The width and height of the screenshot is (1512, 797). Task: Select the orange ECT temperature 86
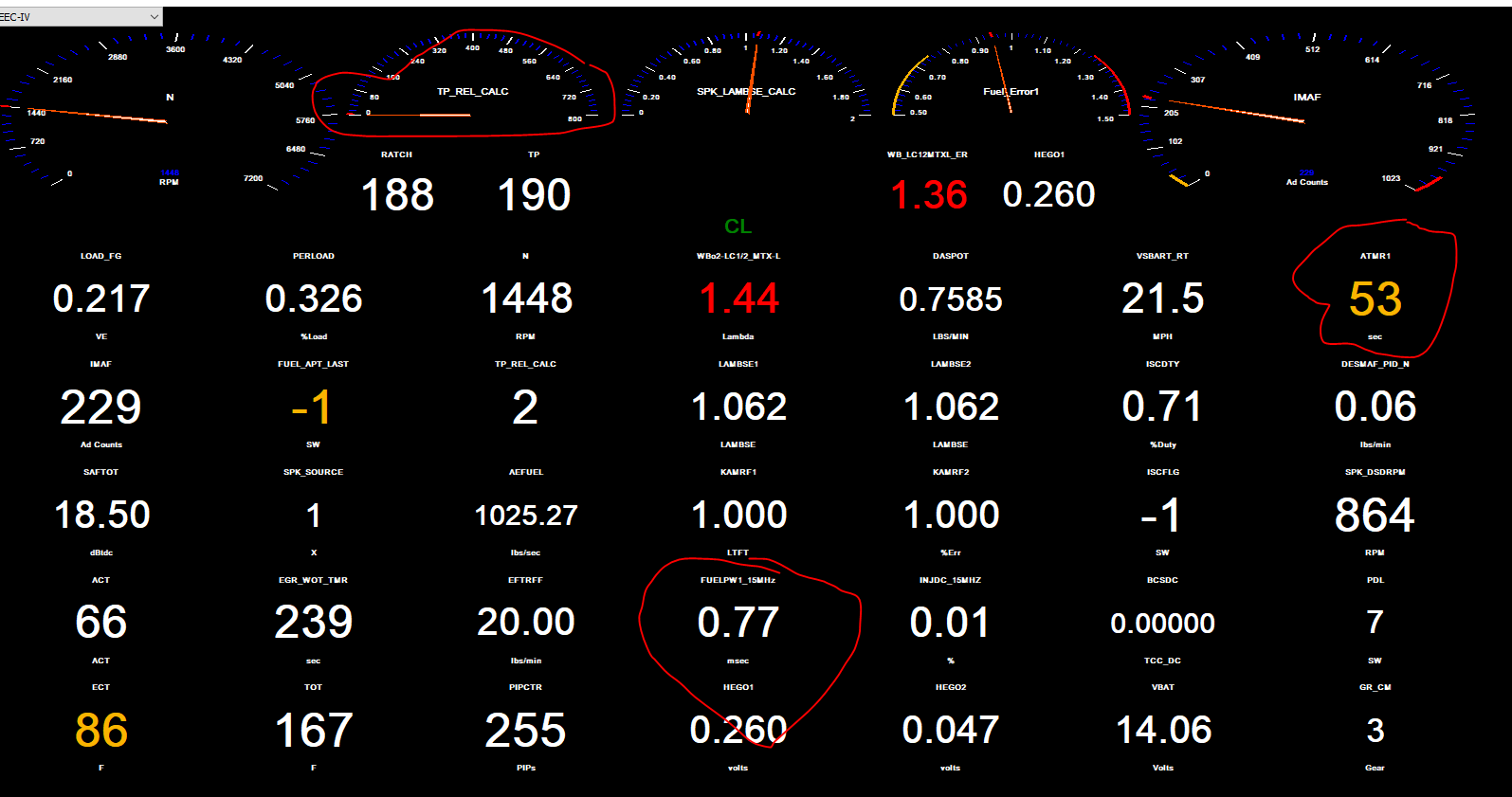[x=101, y=731]
